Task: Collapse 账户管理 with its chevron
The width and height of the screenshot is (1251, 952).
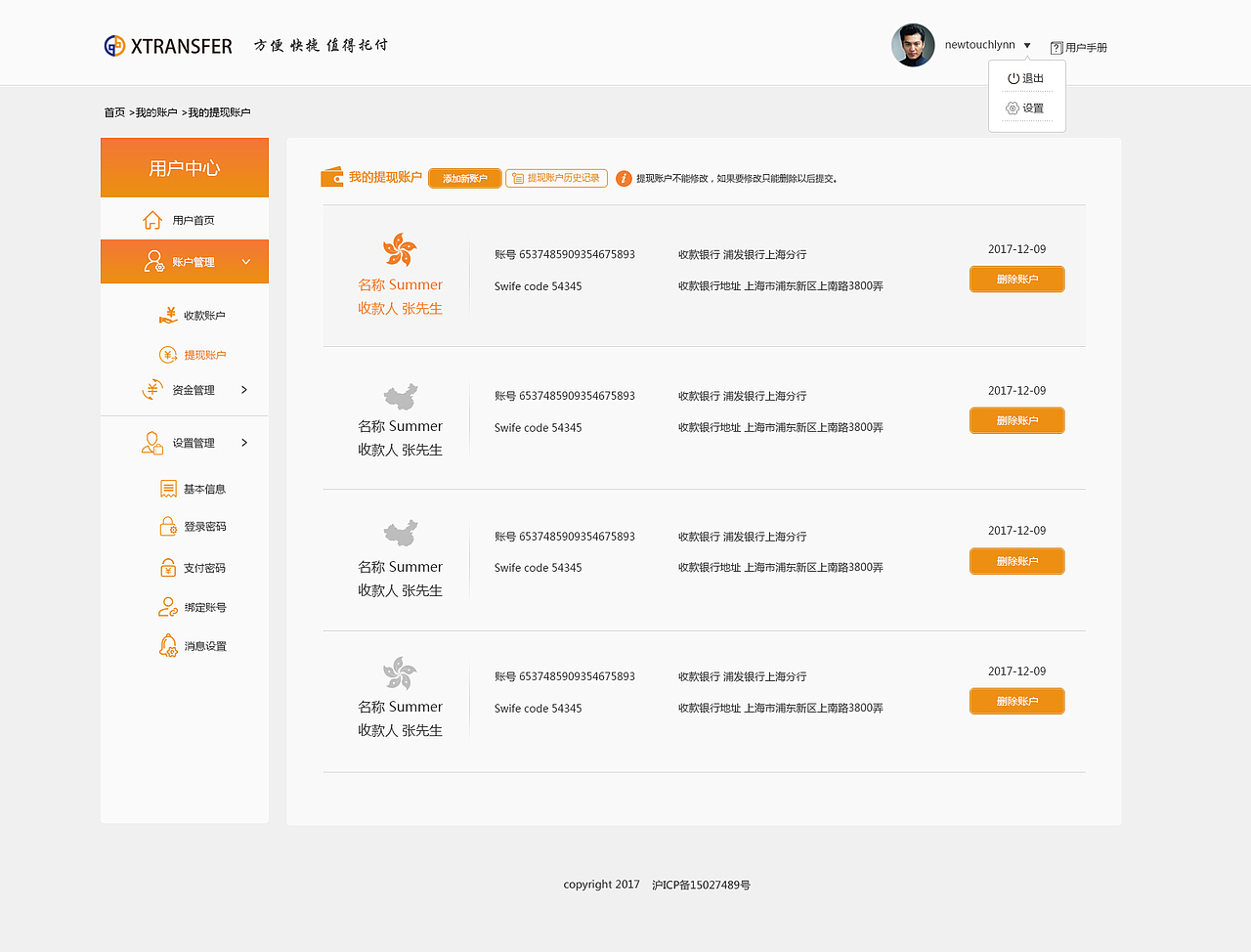Action: (x=246, y=262)
